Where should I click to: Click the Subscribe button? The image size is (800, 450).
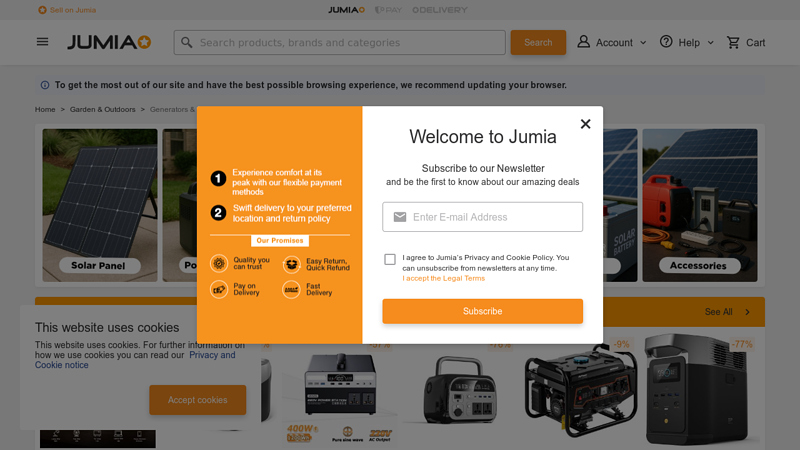pos(482,311)
